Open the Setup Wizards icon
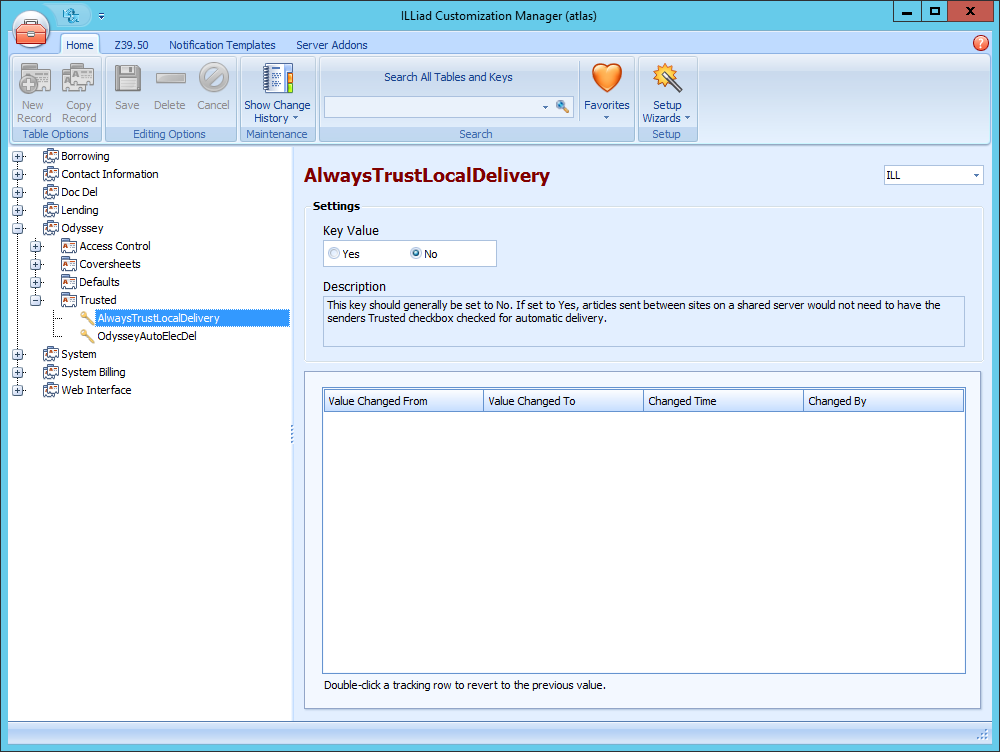Screen dimensions: 1000x752 [x=666, y=79]
